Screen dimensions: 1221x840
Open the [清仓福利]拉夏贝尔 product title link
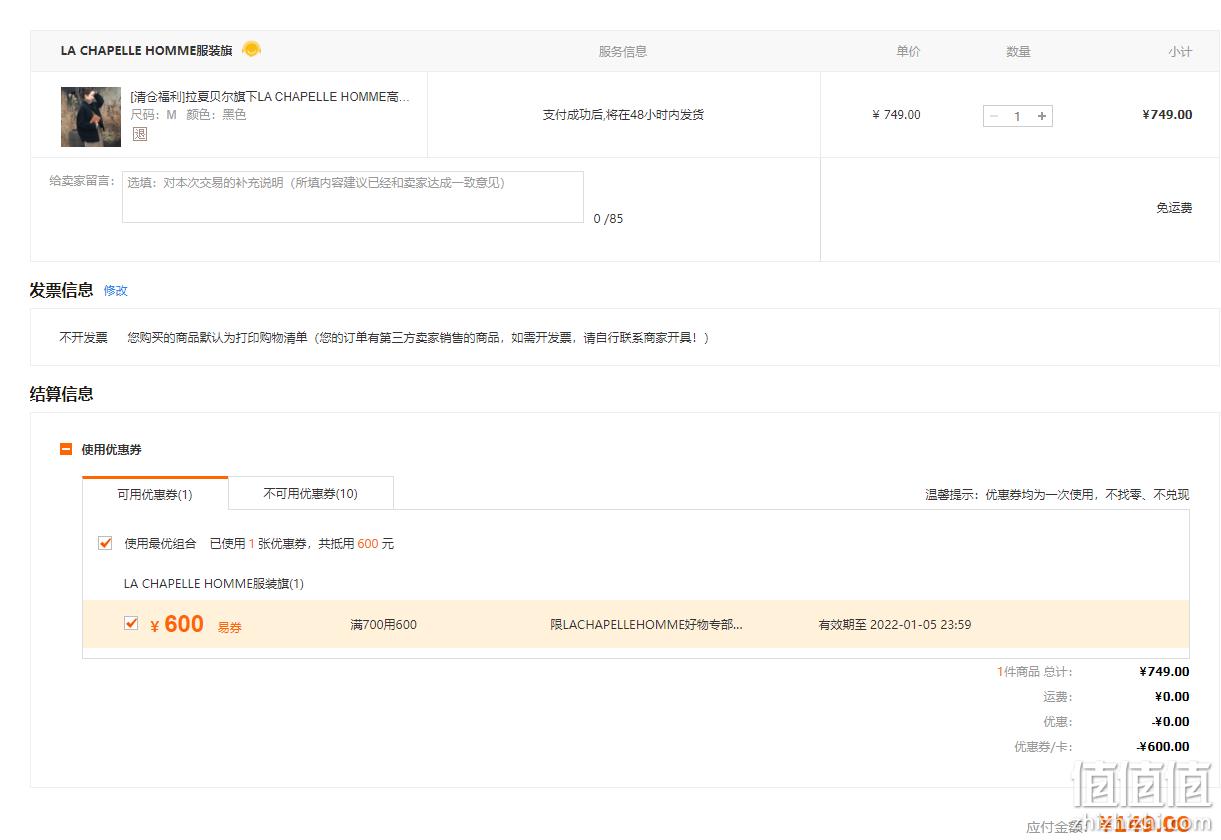click(x=270, y=97)
